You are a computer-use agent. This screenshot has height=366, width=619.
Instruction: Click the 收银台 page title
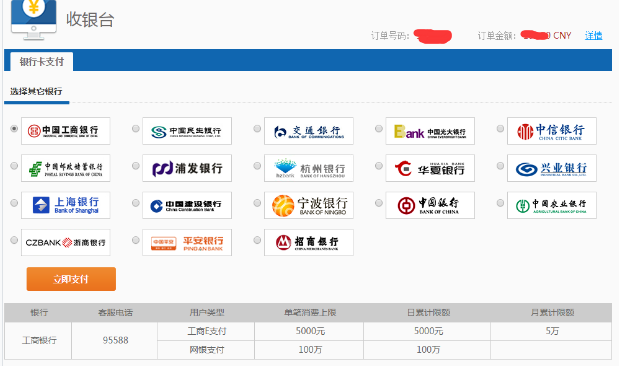90,19
